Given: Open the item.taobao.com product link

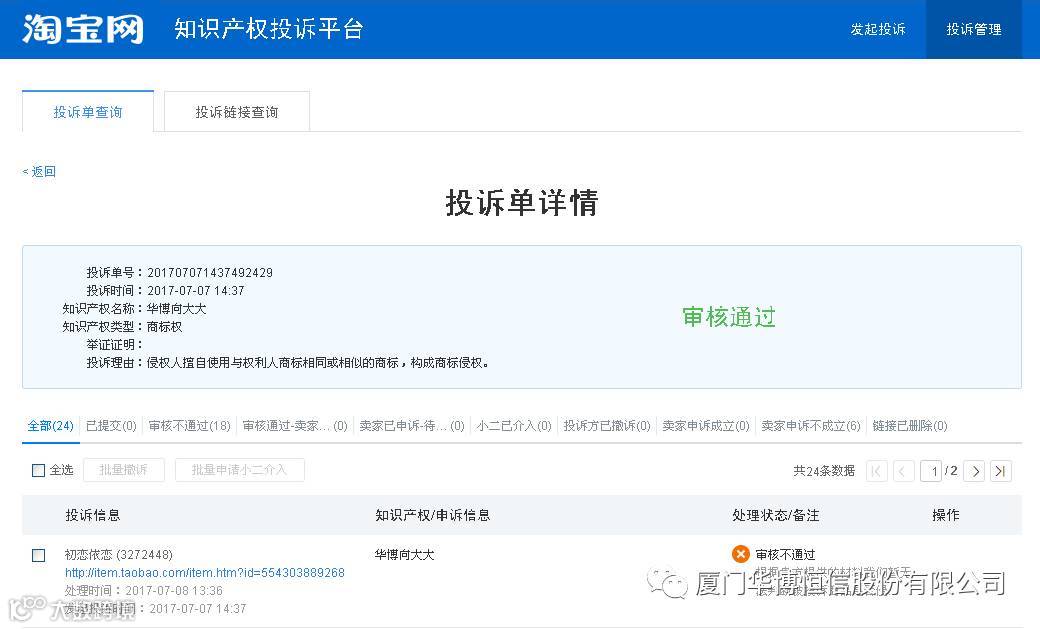Looking at the screenshot, I should (x=205, y=573).
